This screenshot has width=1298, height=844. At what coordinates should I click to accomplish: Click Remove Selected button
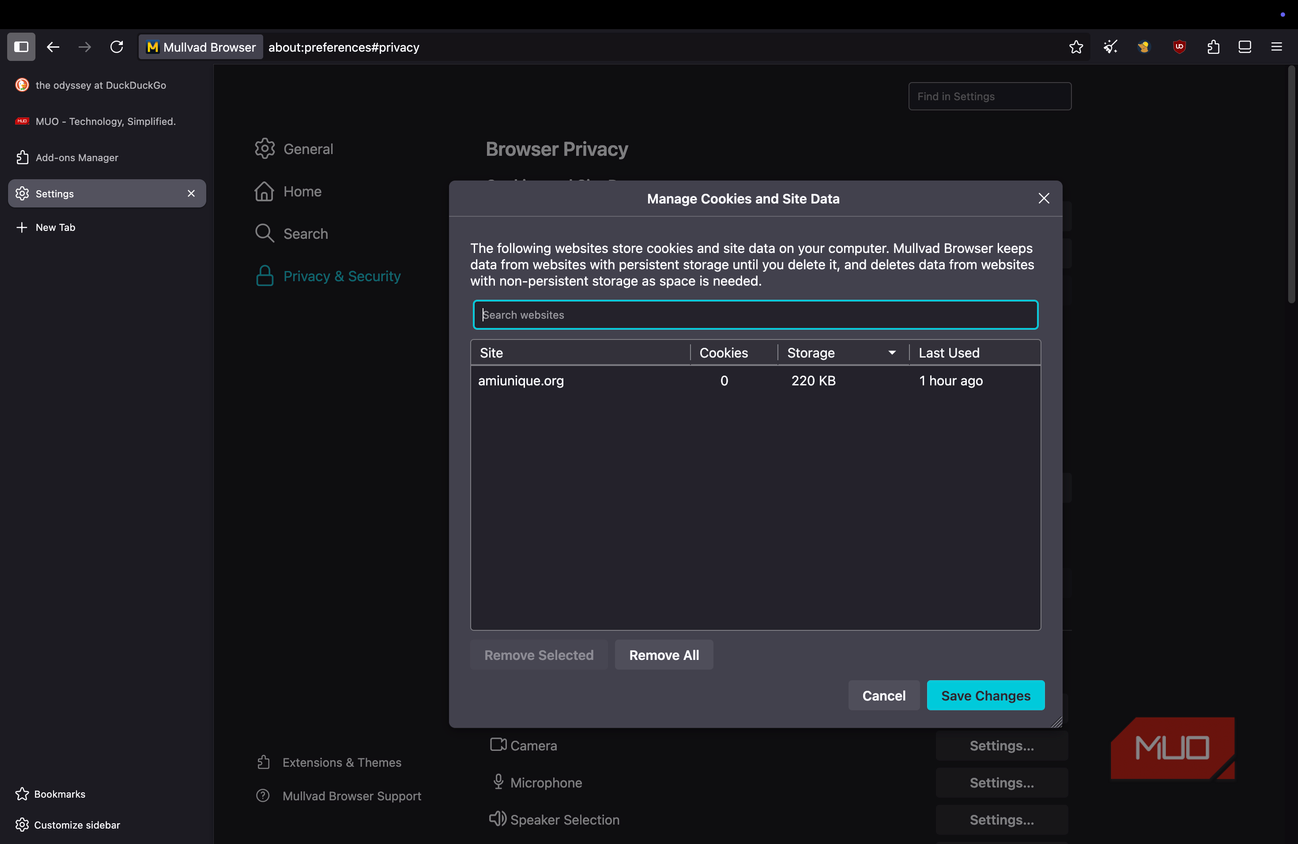click(x=539, y=655)
